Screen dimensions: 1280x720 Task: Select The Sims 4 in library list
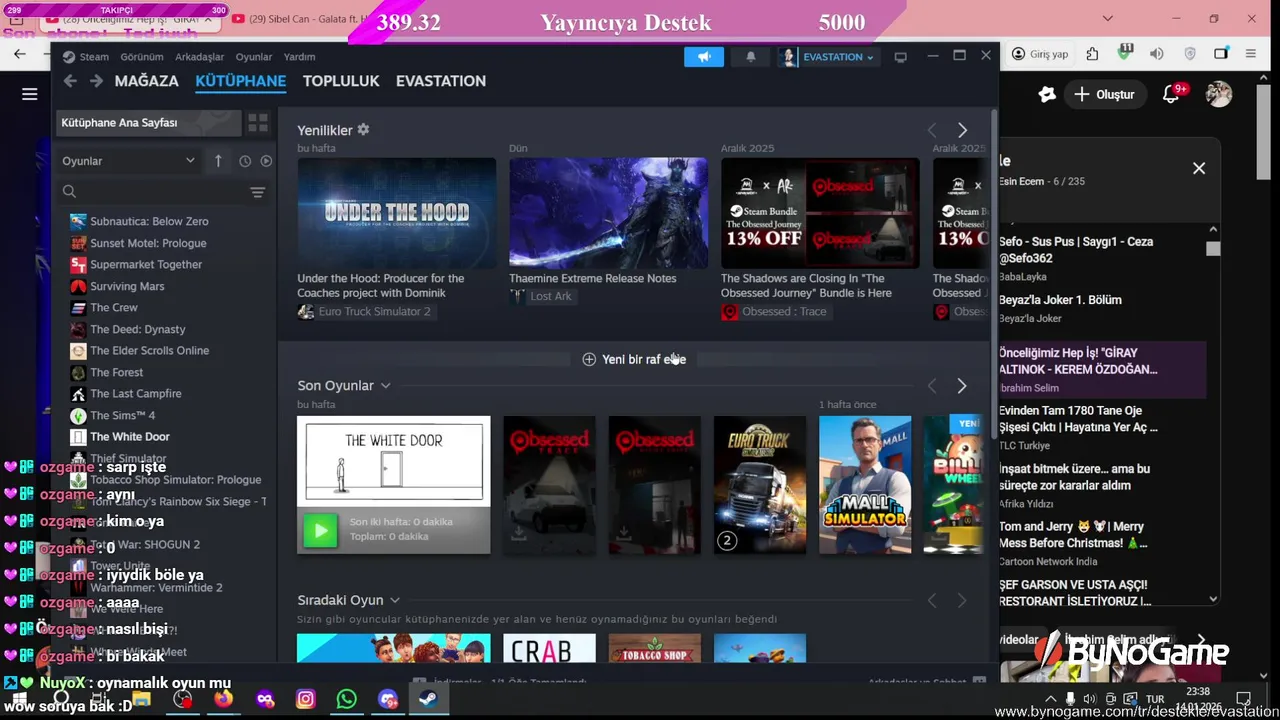pyautogui.click(x=123, y=415)
